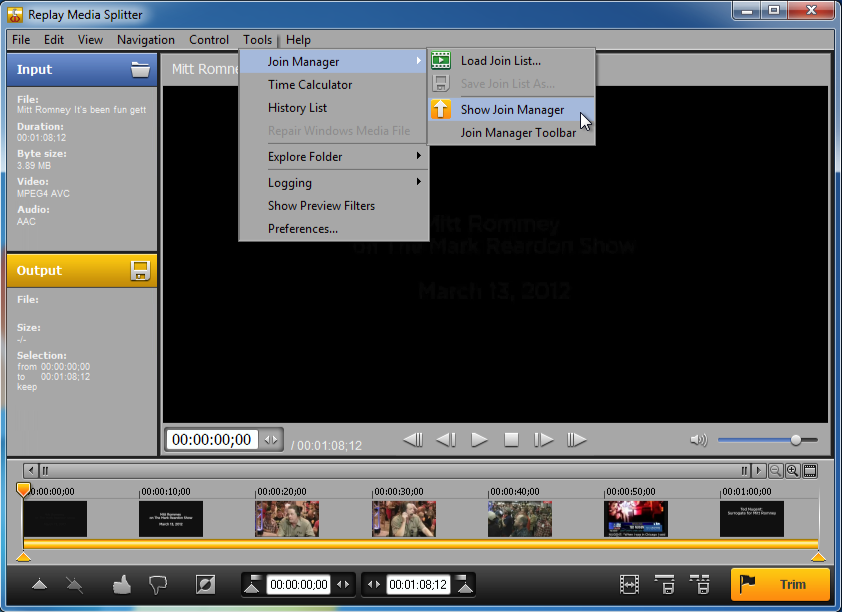Click the left selection start triangle marker

pos(23,557)
